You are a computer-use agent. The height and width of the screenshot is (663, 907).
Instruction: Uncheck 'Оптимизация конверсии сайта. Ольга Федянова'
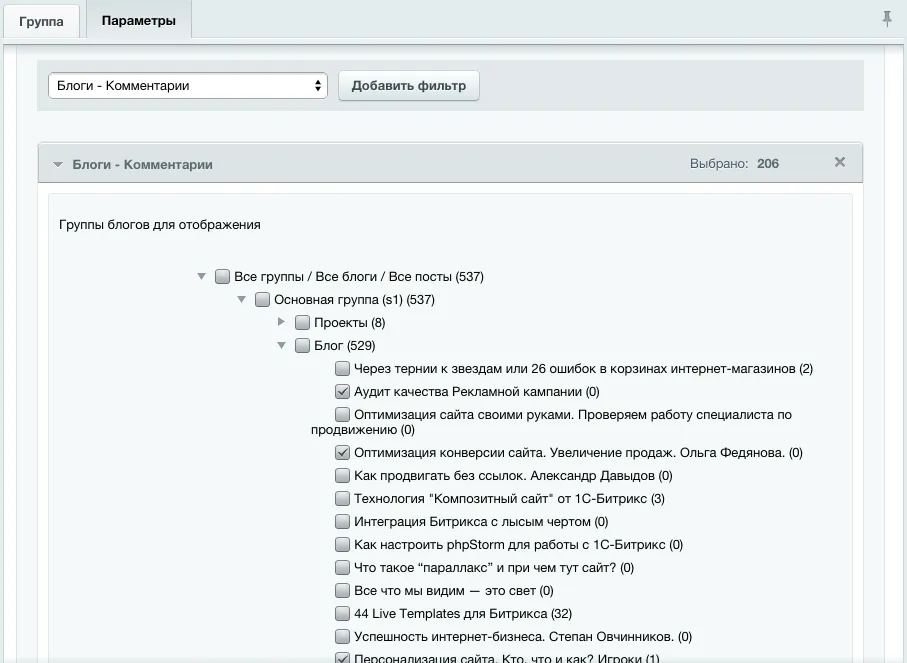coord(340,452)
